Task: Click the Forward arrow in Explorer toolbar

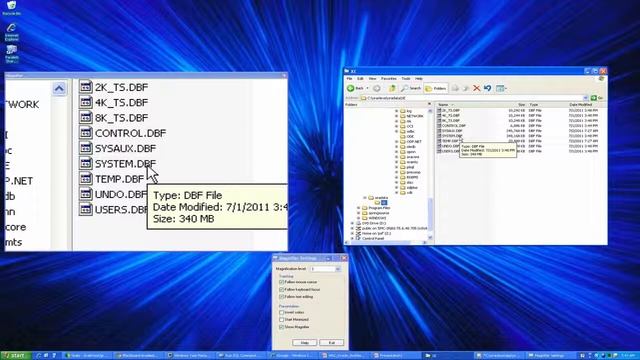Action: coord(377,88)
